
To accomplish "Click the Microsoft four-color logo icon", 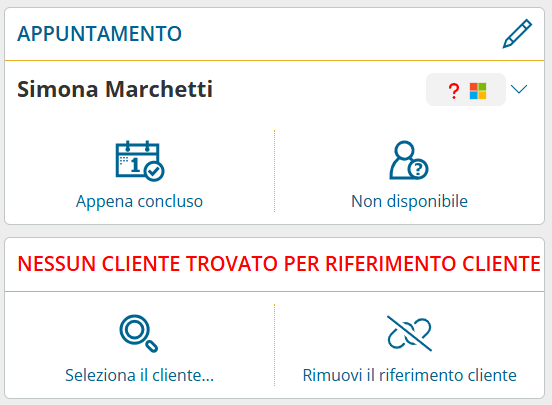I will point(478,91).
